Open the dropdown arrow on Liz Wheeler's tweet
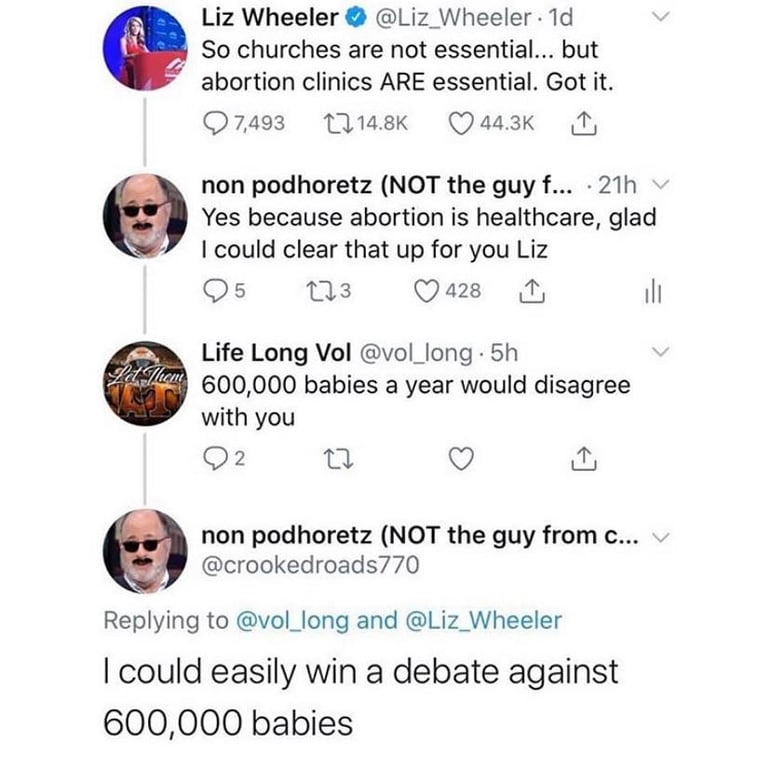The height and width of the screenshot is (768, 771). click(658, 18)
